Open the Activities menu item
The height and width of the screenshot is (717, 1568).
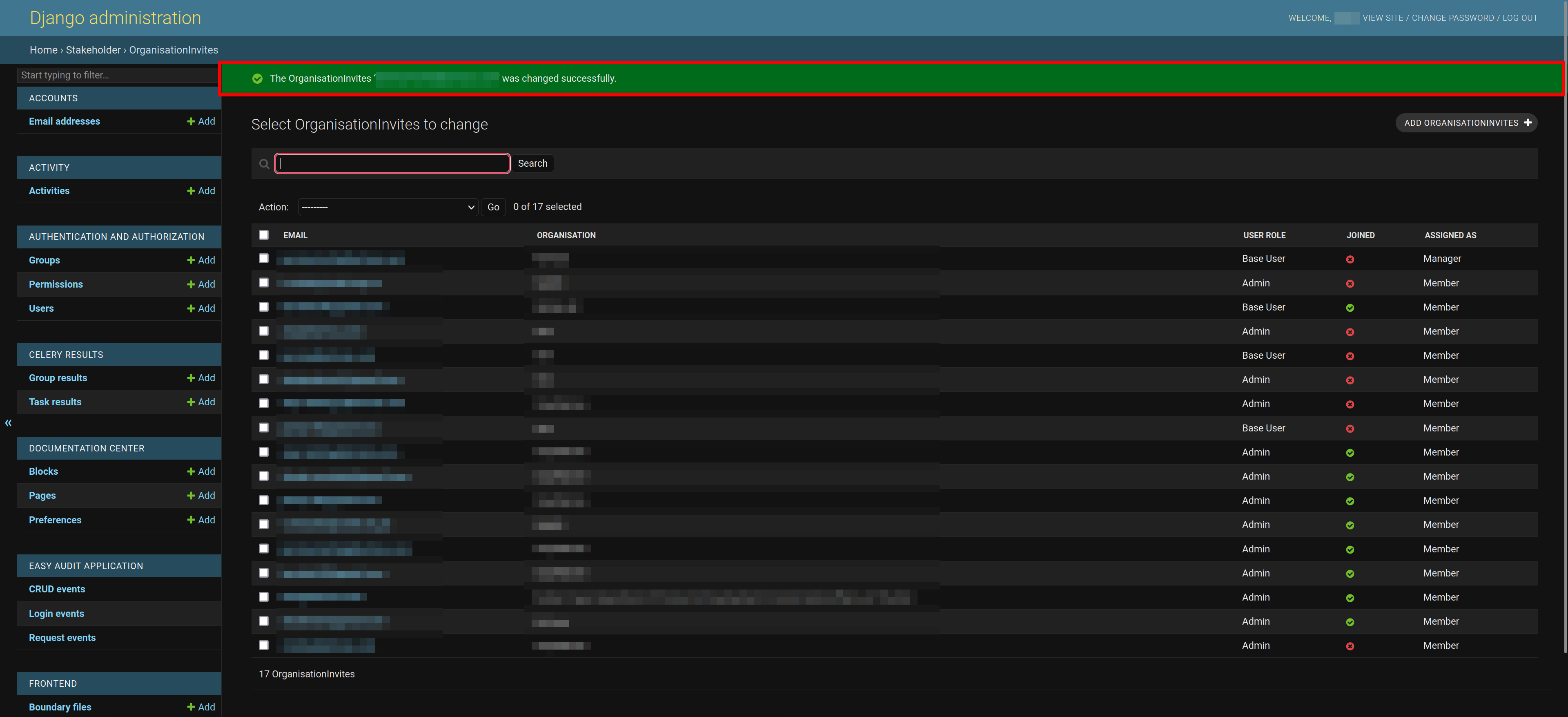click(49, 190)
